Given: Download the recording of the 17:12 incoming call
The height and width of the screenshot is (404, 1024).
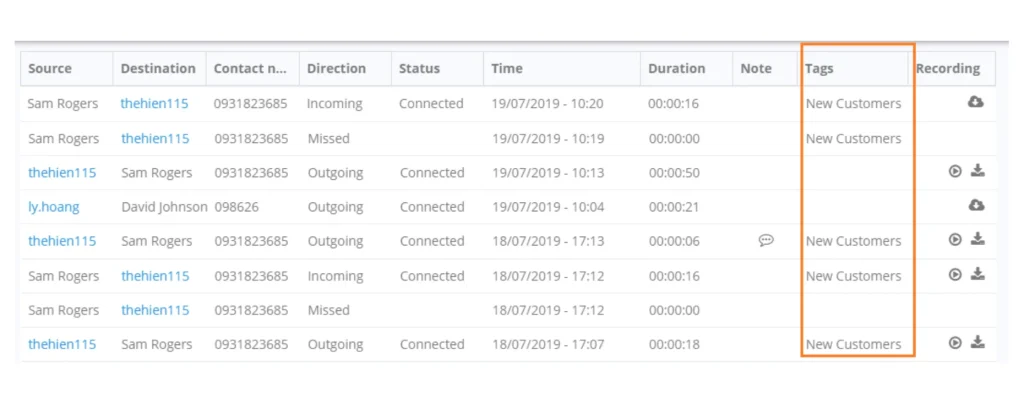Looking at the screenshot, I should click(x=977, y=273).
